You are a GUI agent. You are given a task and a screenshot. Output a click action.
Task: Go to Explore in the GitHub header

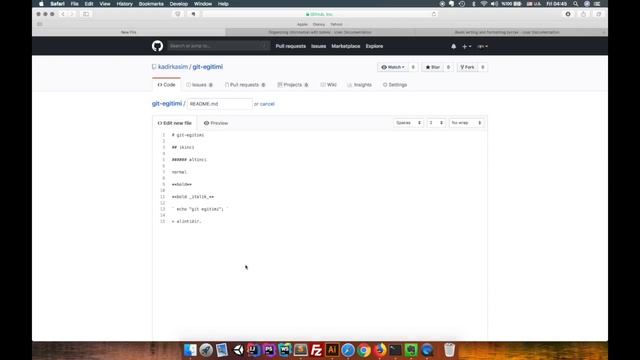tap(374, 47)
